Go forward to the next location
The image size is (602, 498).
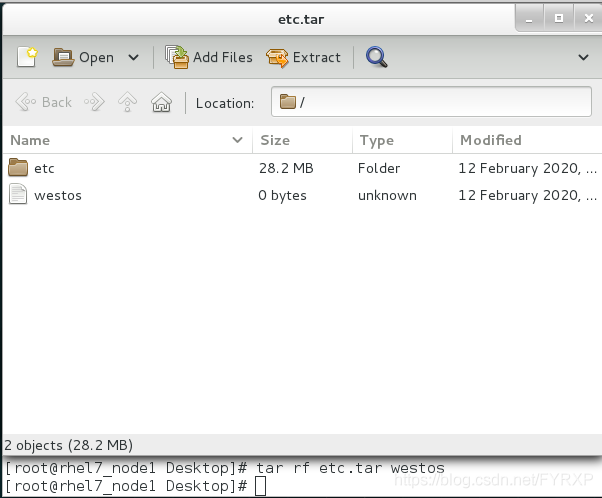click(x=94, y=102)
